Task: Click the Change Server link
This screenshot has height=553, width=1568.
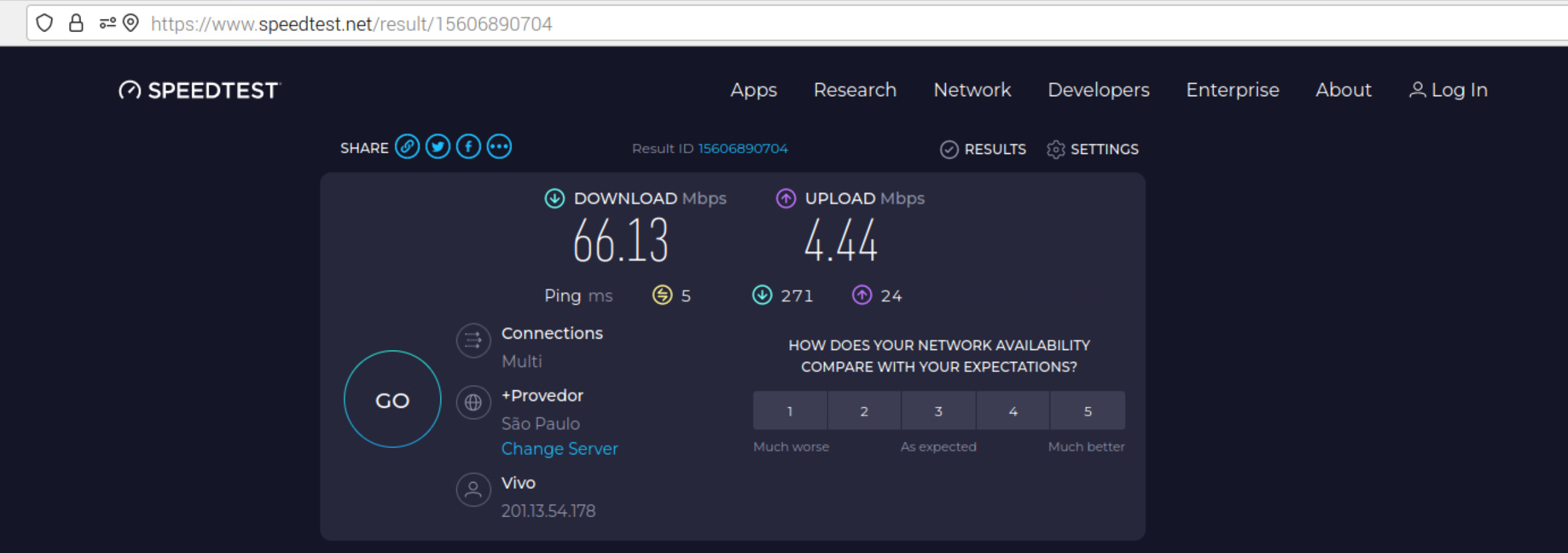Action: coord(560,449)
